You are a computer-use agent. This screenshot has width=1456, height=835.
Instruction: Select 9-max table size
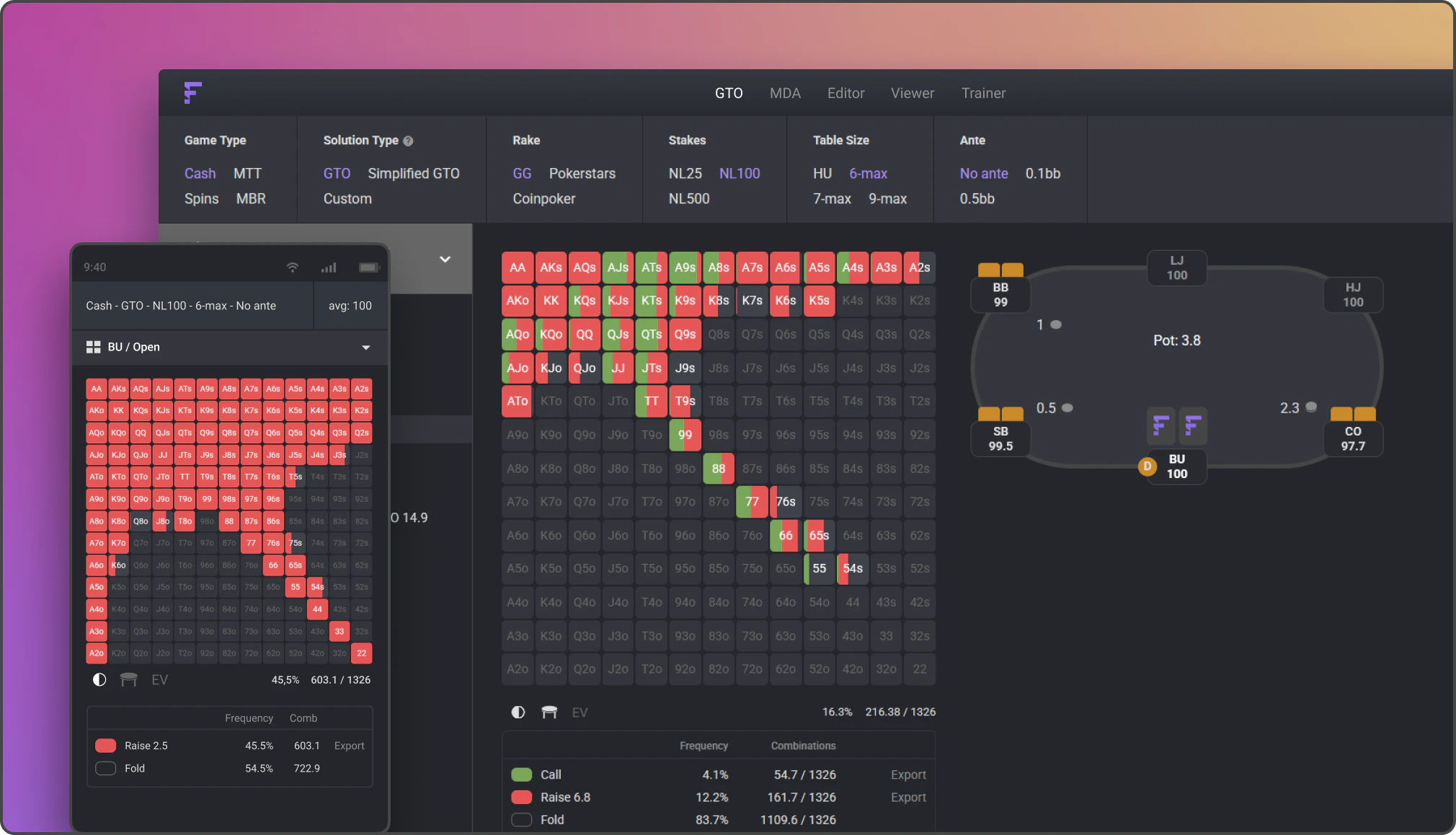[887, 199]
